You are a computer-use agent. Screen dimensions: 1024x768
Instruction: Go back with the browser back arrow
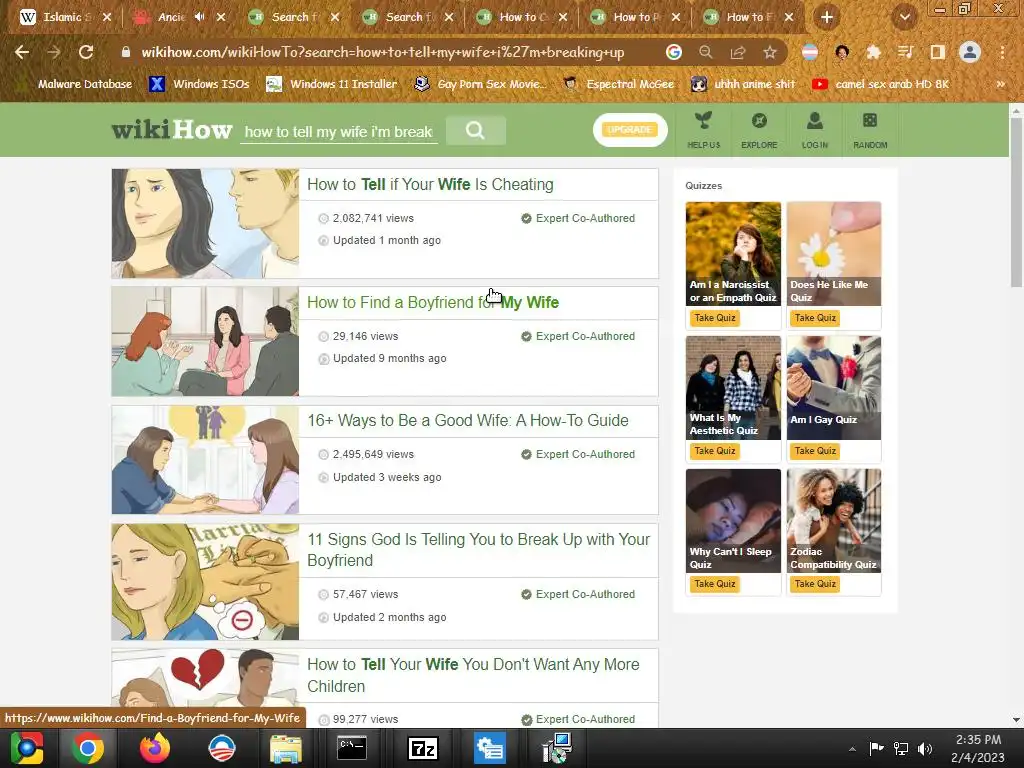(x=22, y=52)
